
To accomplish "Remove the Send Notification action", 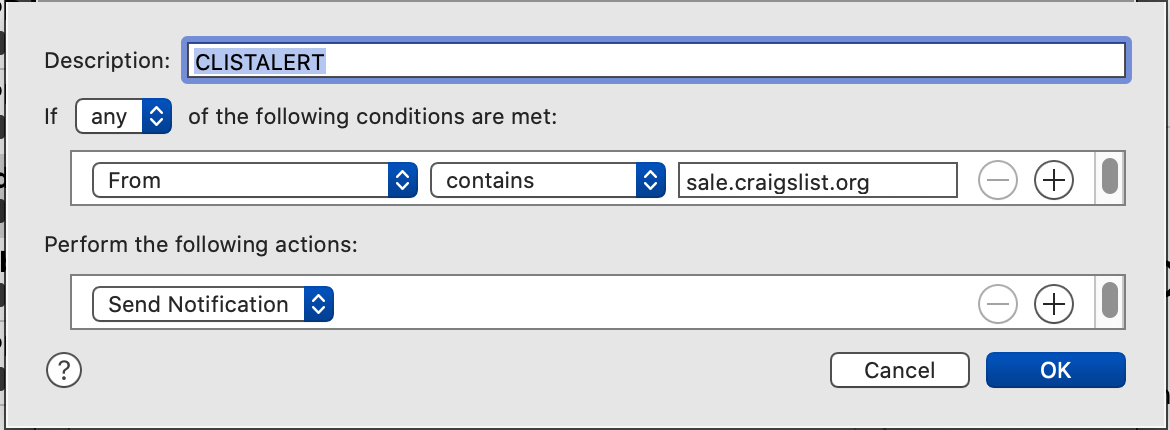I will click(997, 304).
